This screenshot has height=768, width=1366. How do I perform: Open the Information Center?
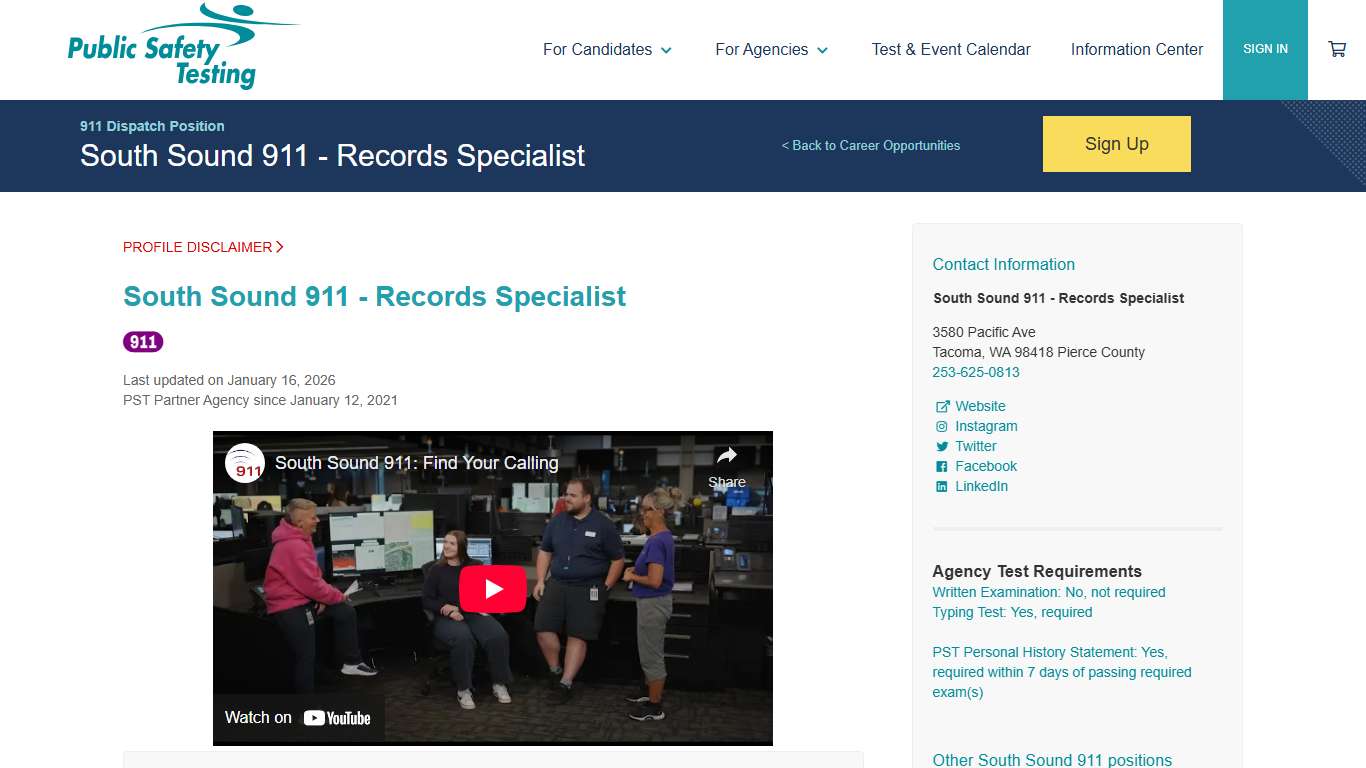point(1137,49)
